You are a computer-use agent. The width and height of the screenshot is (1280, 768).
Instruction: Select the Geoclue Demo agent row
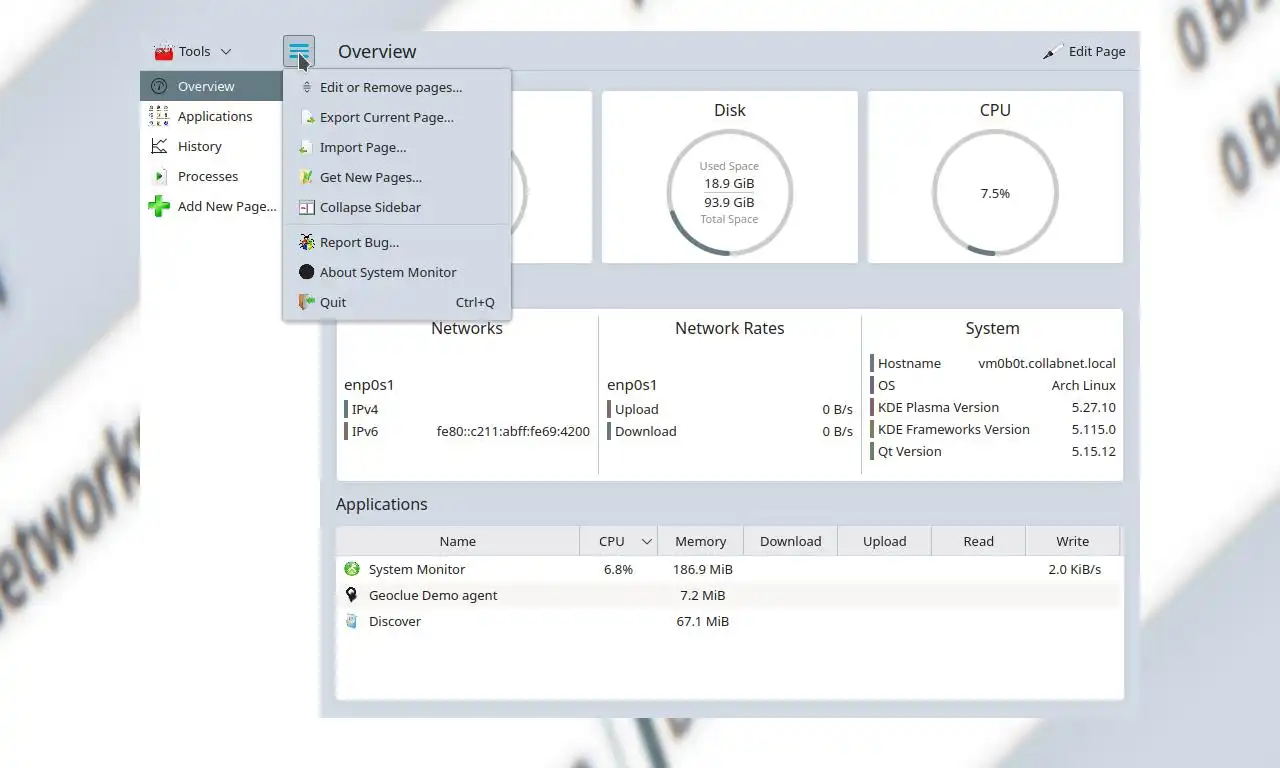pyautogui.click(x=729, y=595)
